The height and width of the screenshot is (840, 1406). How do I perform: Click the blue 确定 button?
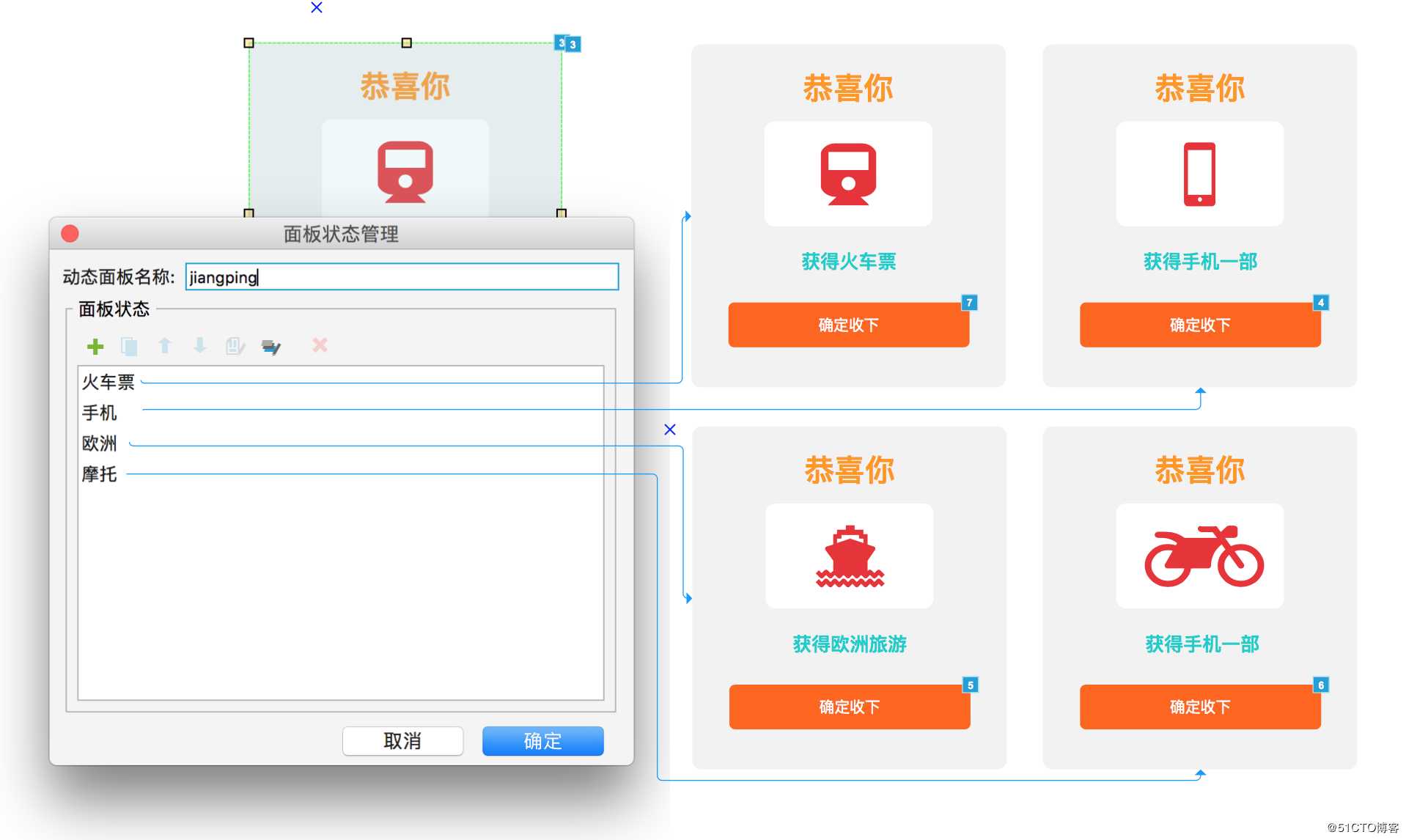click(x=542, y=740)
